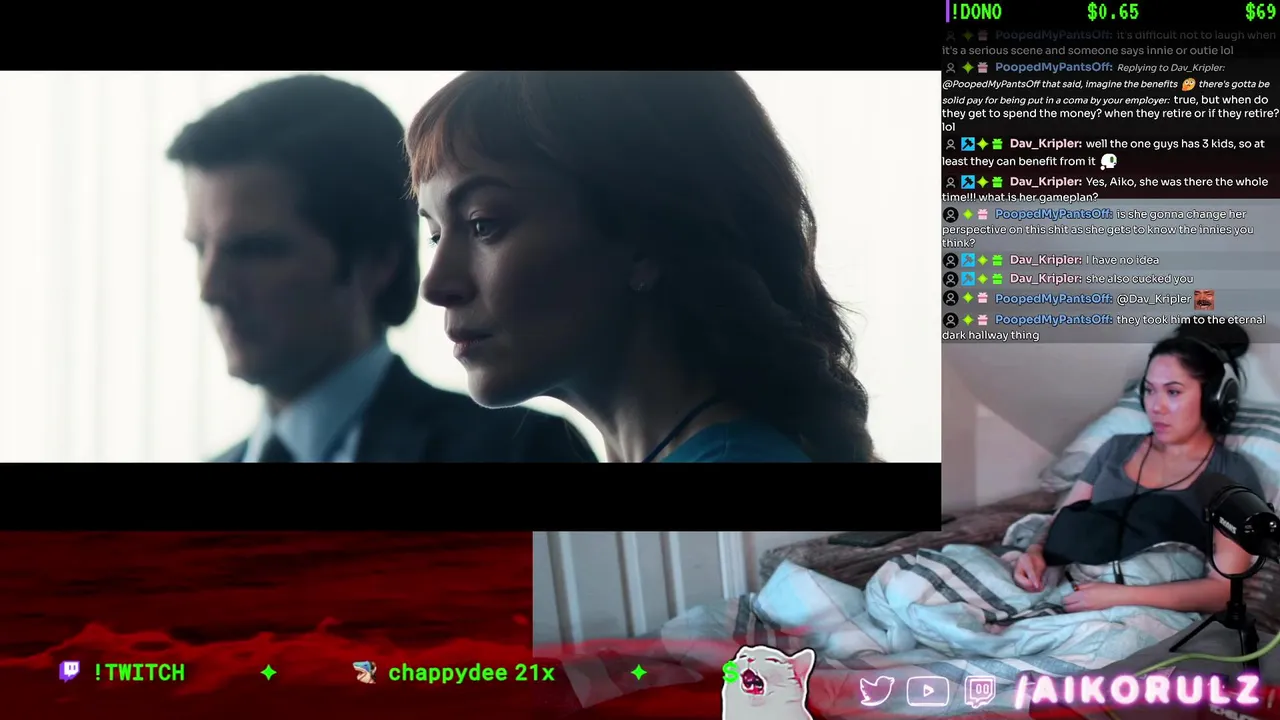The width and height of the screenshot is (1280, 720).
Task: Click the purple Twitch icon beside !TWITCH
Action: pyautogui.click(x=69, y=672)
